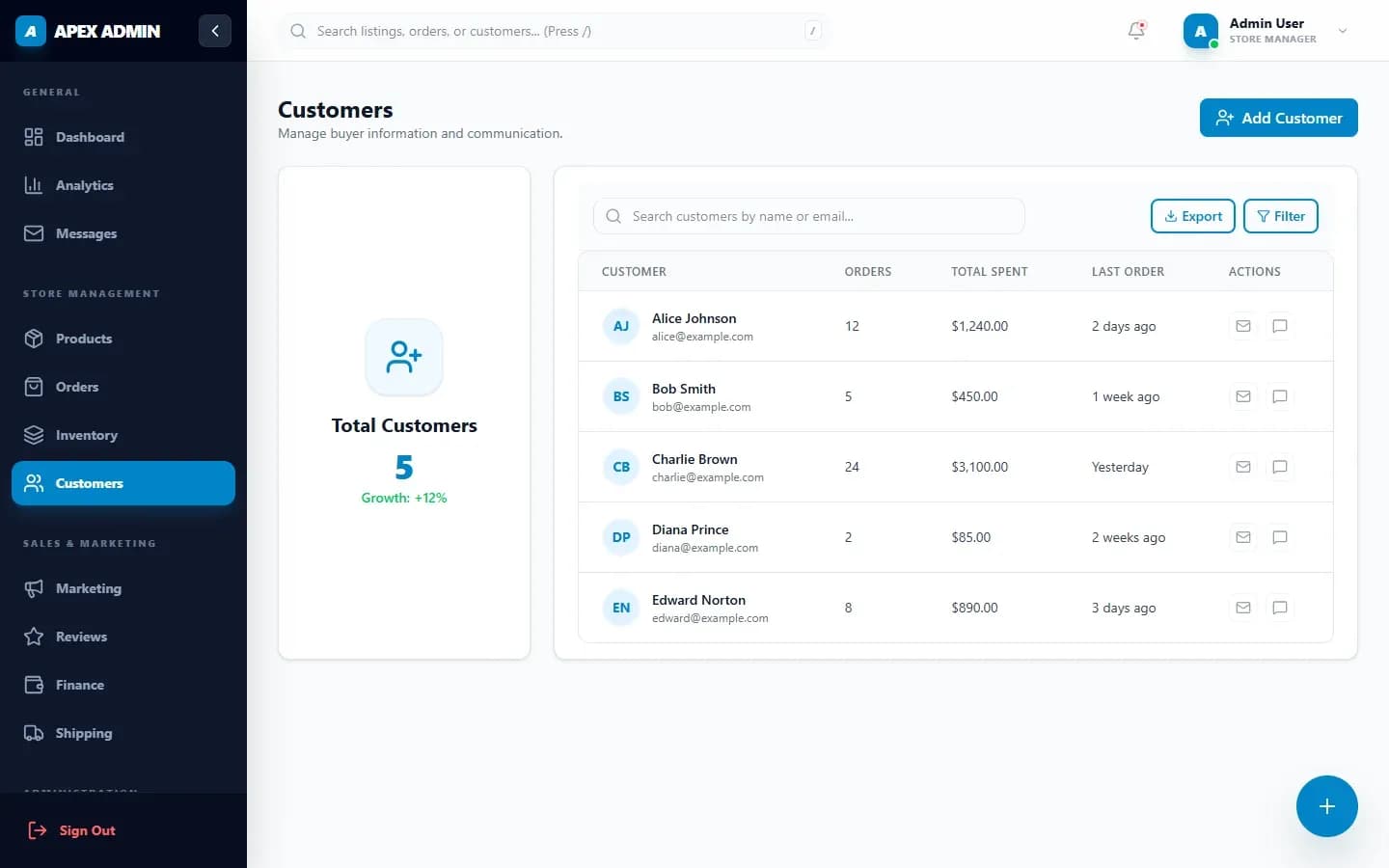The height and width of the screenshot is (868, 1389).
Task: Click the envelope icon for Charlie Brown
Action: pyautogui.click(x=1243, y=467)
